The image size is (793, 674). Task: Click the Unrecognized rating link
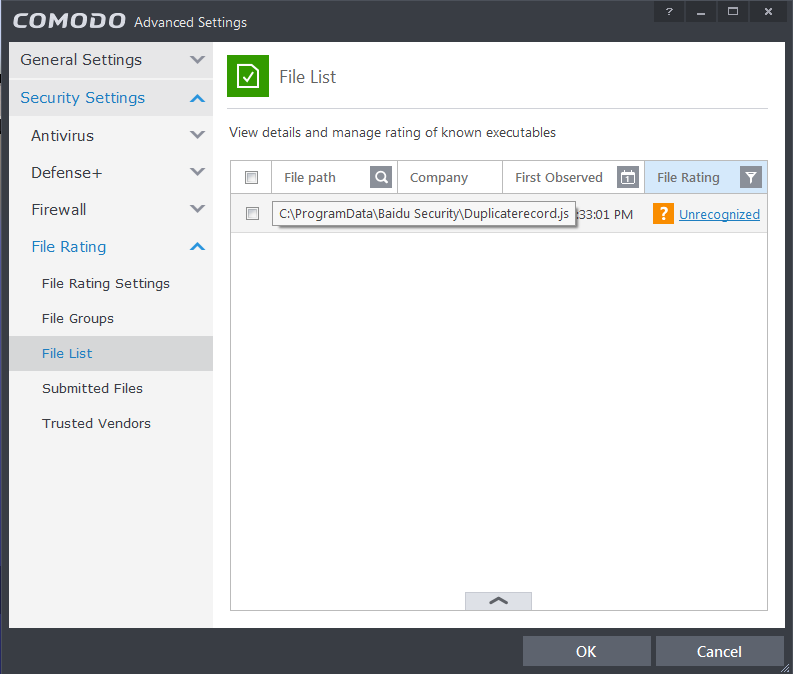[x=719, y=214]
